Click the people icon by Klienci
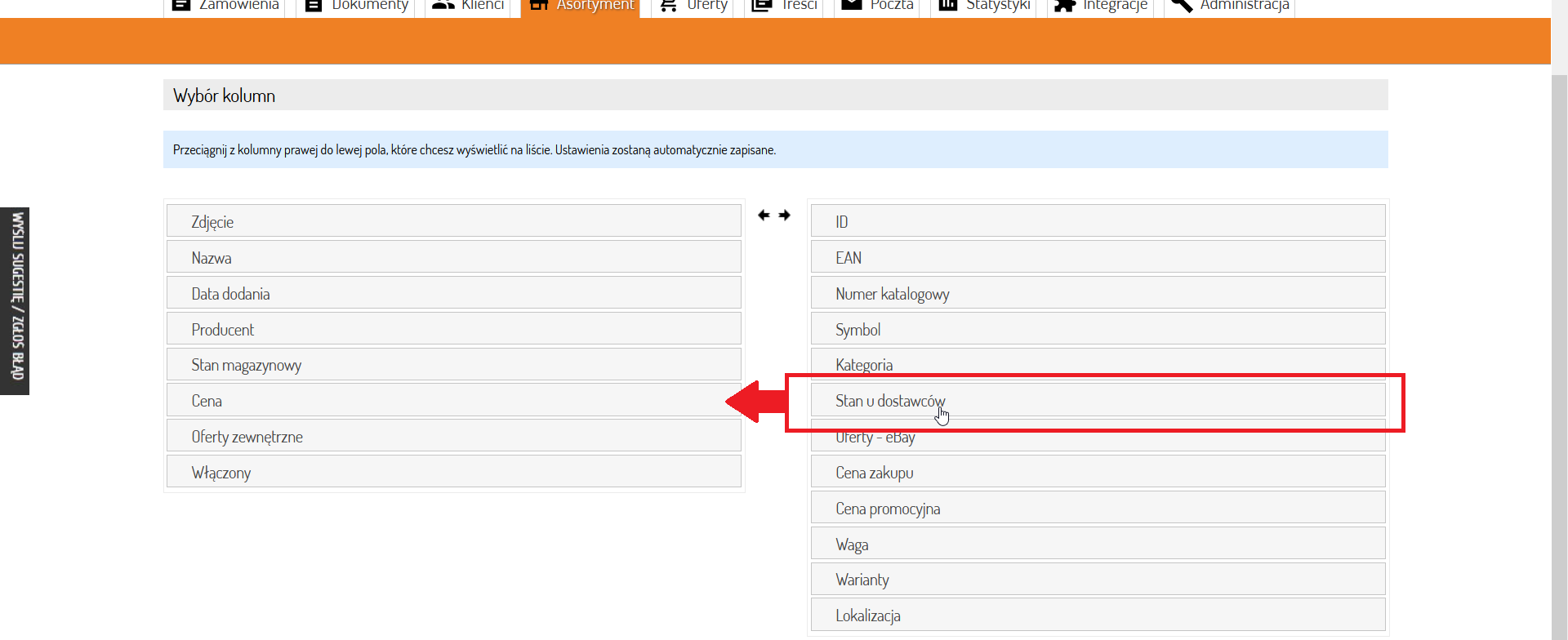 [x=443, y=5]
